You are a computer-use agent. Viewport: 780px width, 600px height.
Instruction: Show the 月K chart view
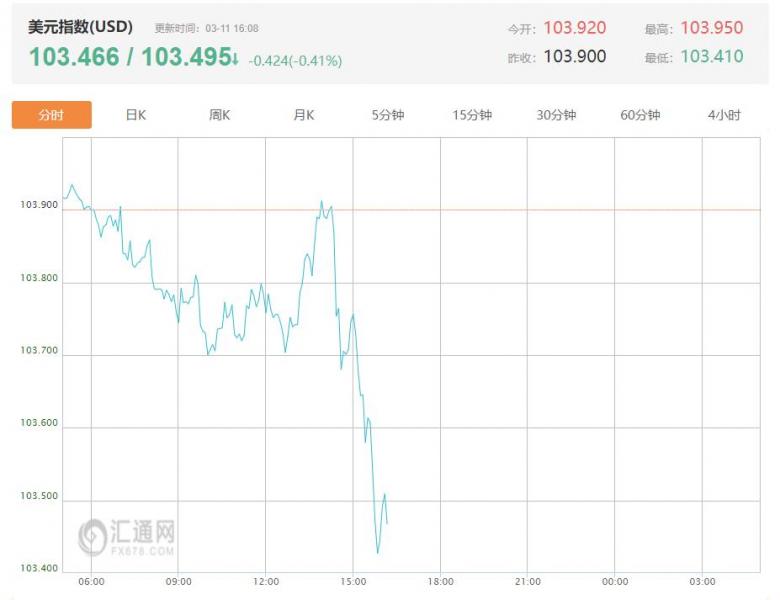(304, 115)
